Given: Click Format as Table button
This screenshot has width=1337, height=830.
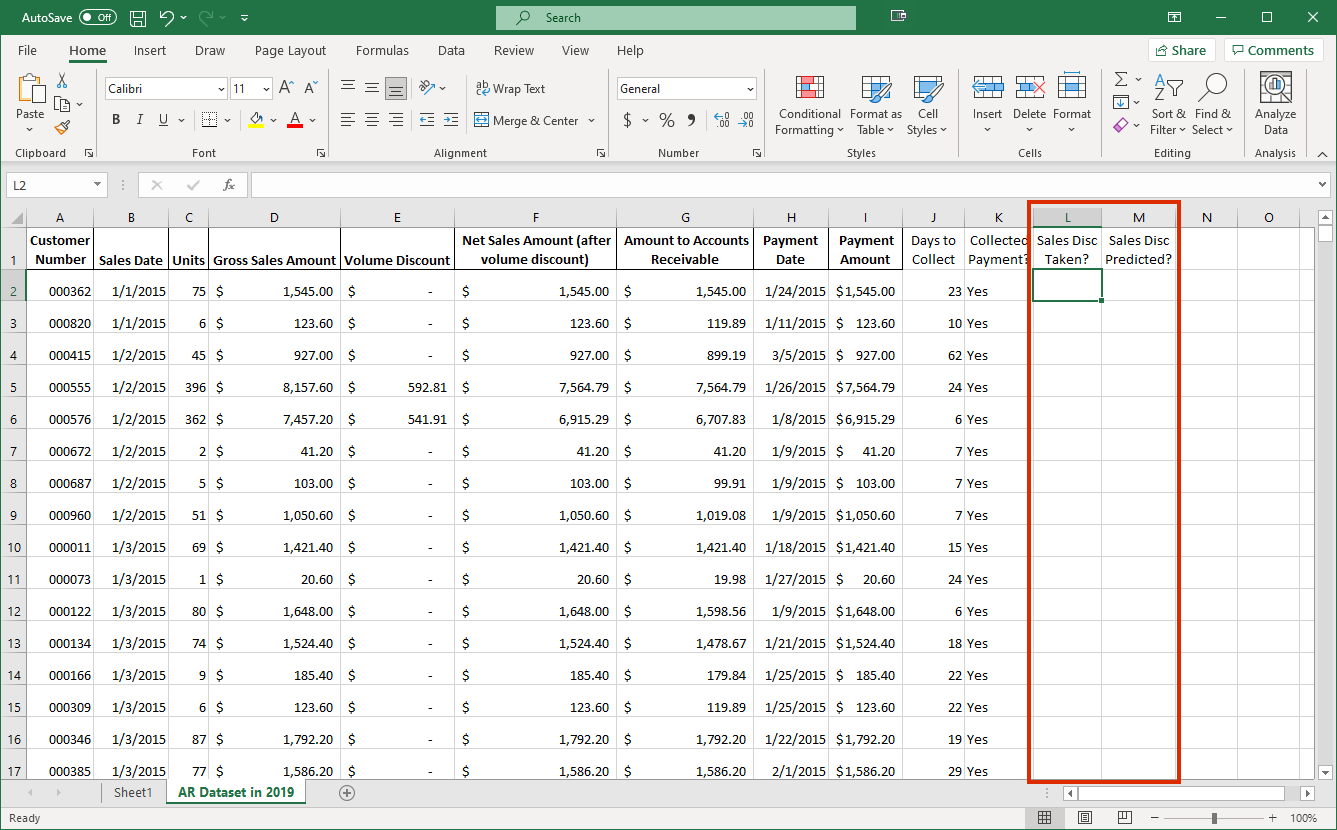Looking at the screenshot, I should [875, 105].
